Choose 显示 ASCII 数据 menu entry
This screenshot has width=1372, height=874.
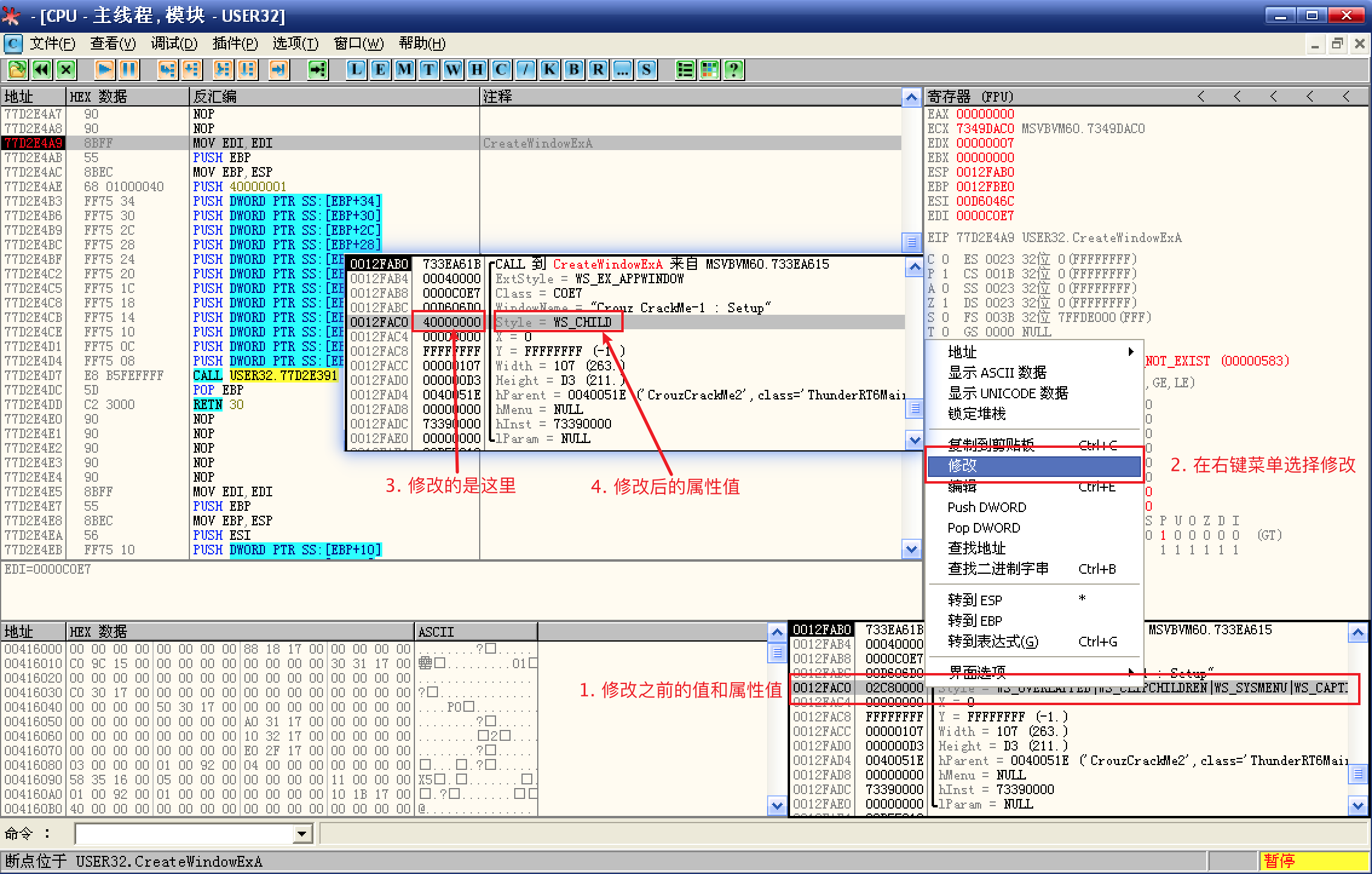point(997,373)
